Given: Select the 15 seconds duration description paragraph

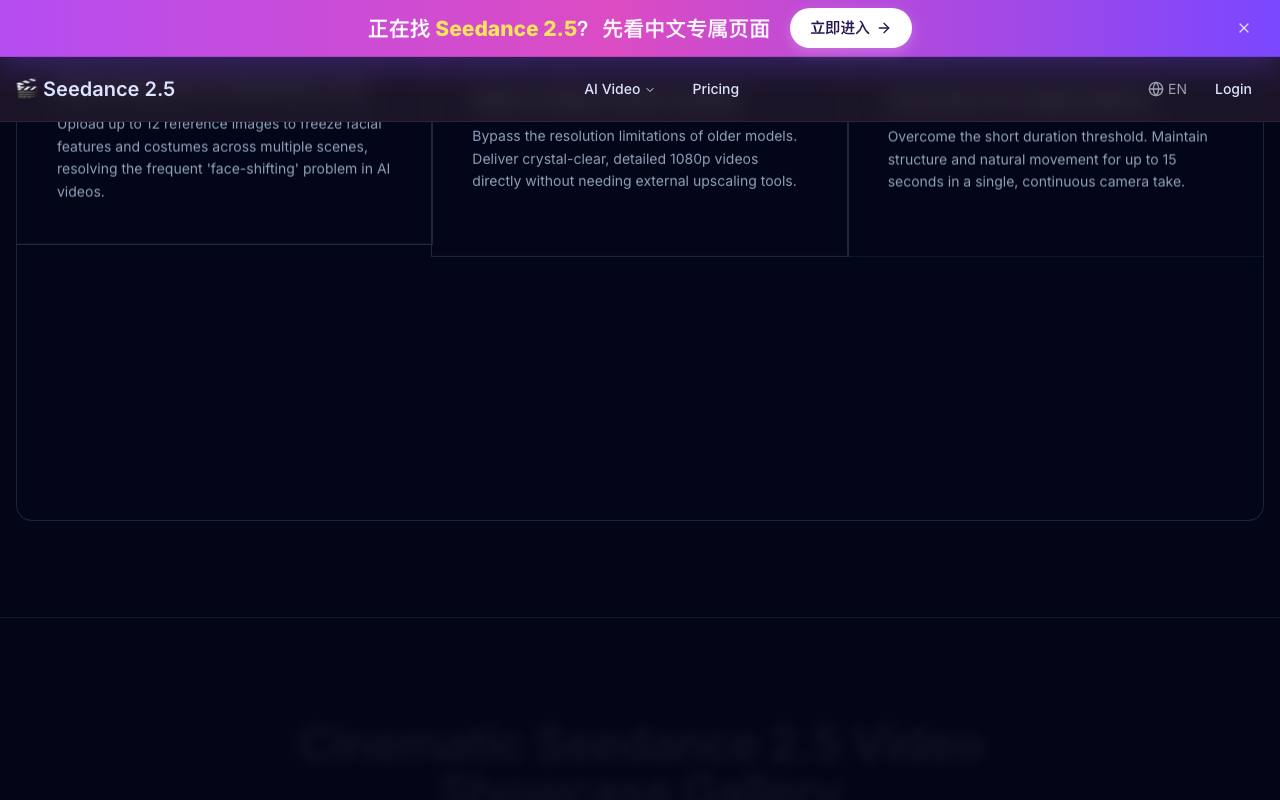Looking at the screenshot, I should (1048, 159).
